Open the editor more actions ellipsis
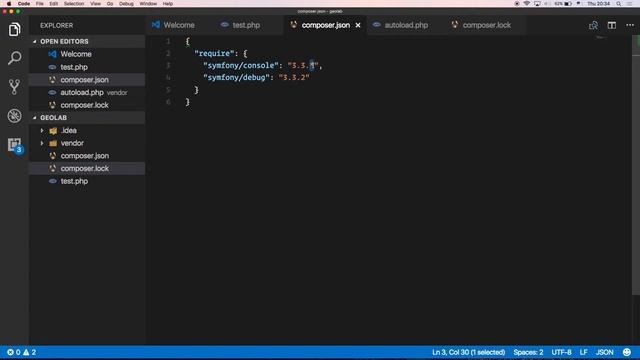This screenshot has height=360, width=640. [630, 25]
